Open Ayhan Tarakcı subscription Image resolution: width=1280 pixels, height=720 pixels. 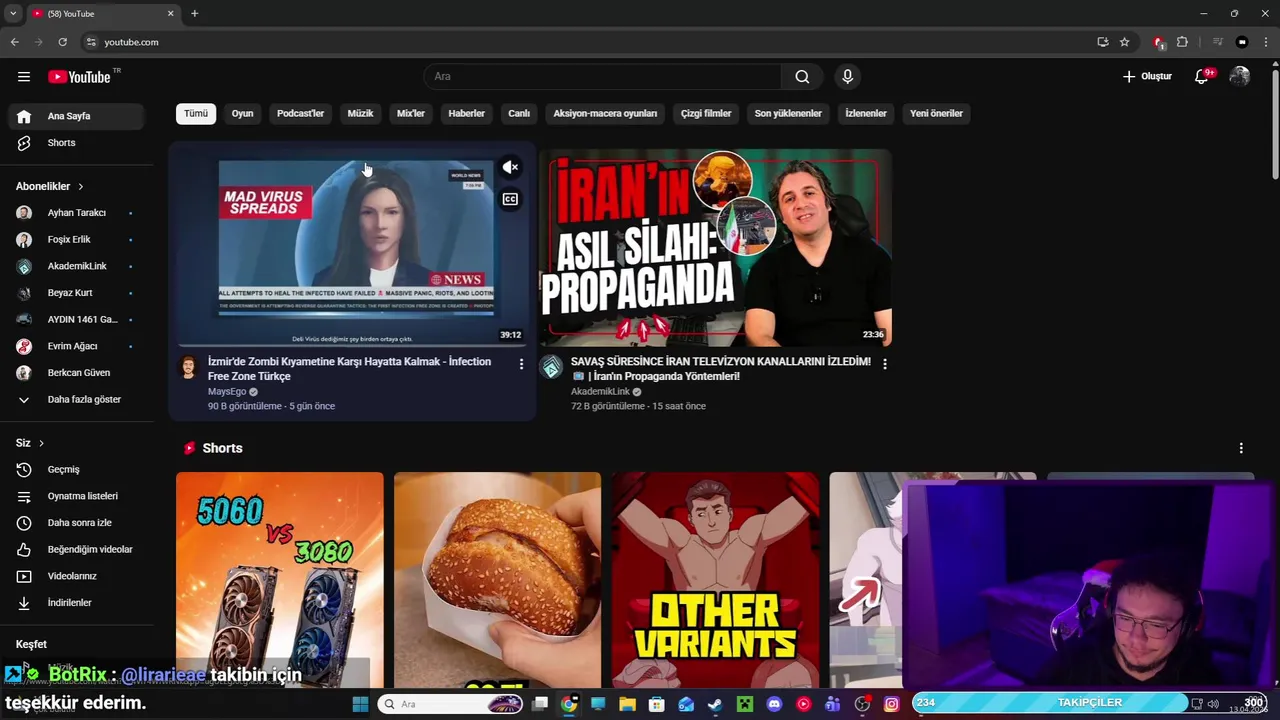pyautogui.click(x=76, y=213)
